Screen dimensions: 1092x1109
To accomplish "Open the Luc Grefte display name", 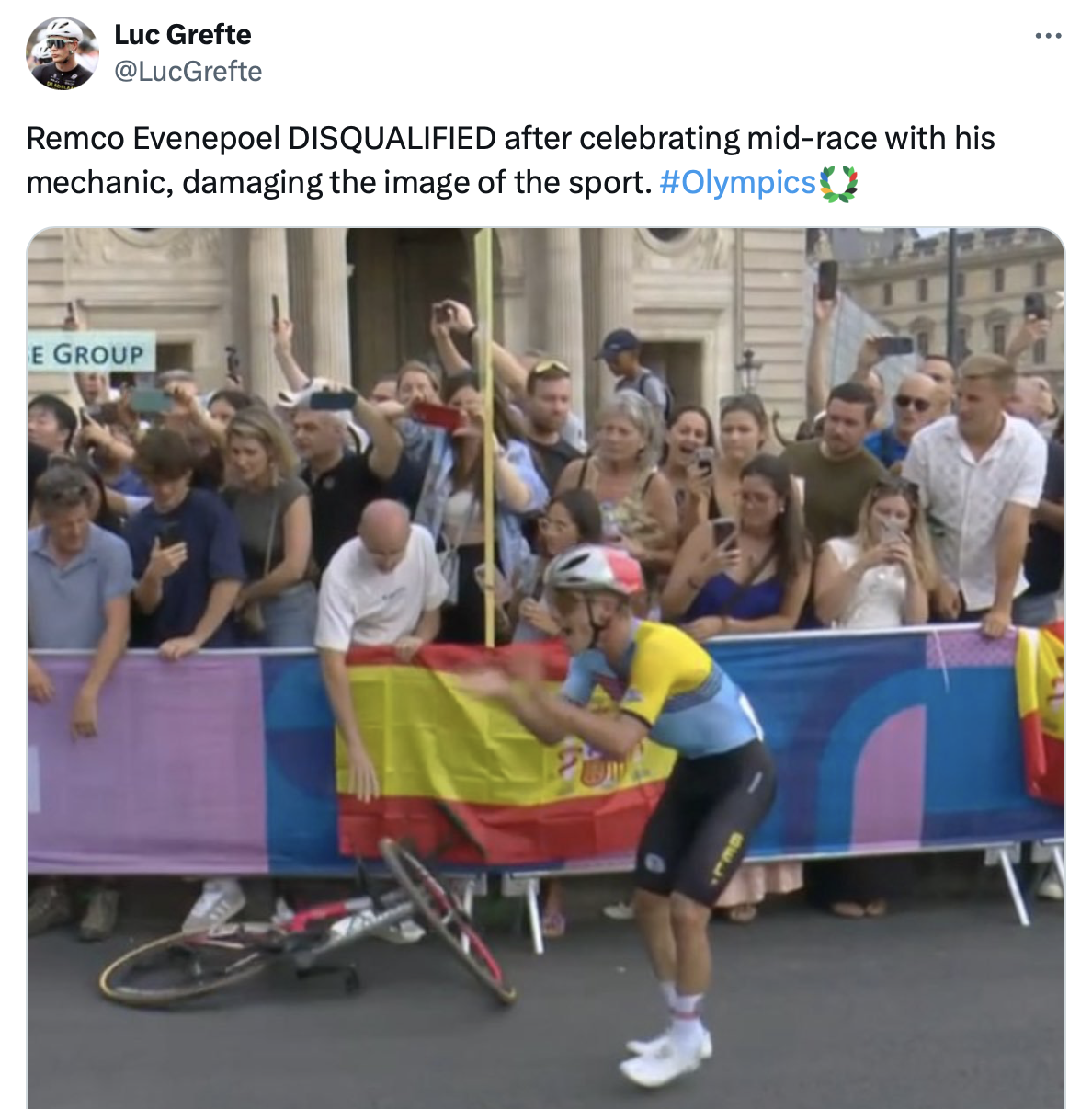I will pos(183,35).
